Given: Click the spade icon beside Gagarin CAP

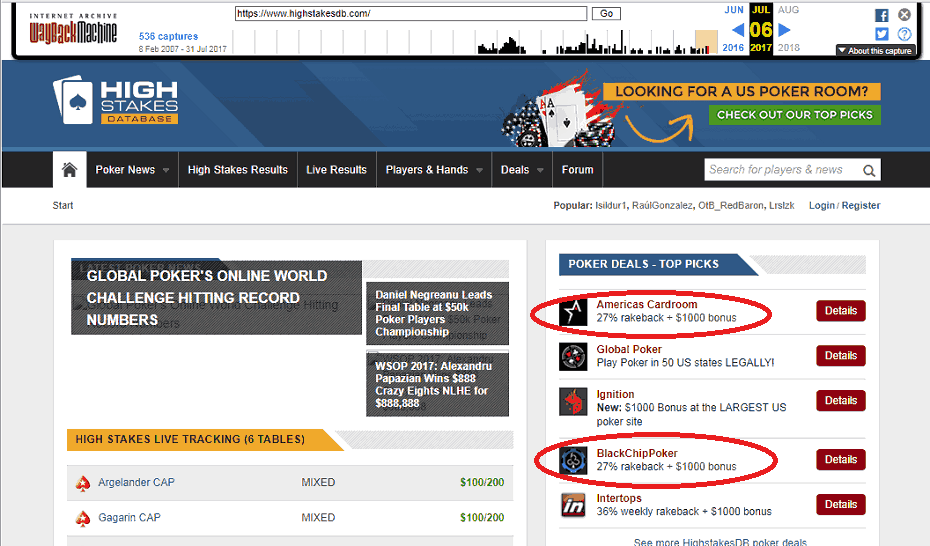Looking at the screenshot, I should [x=83, y=519].
